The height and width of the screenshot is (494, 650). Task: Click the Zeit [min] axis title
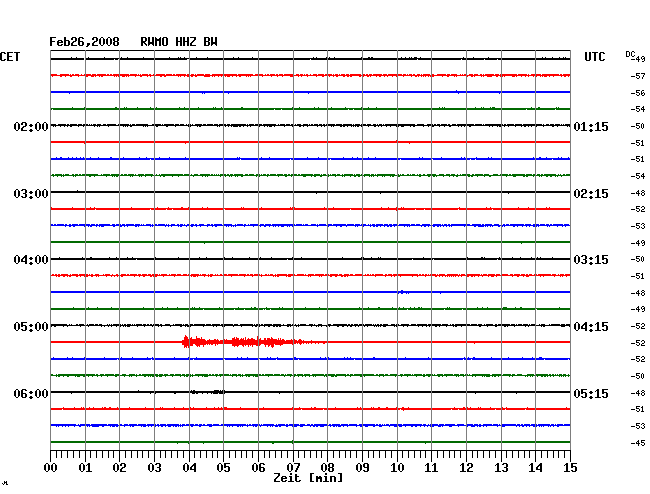pyautogui.click(x=308, y=478)
